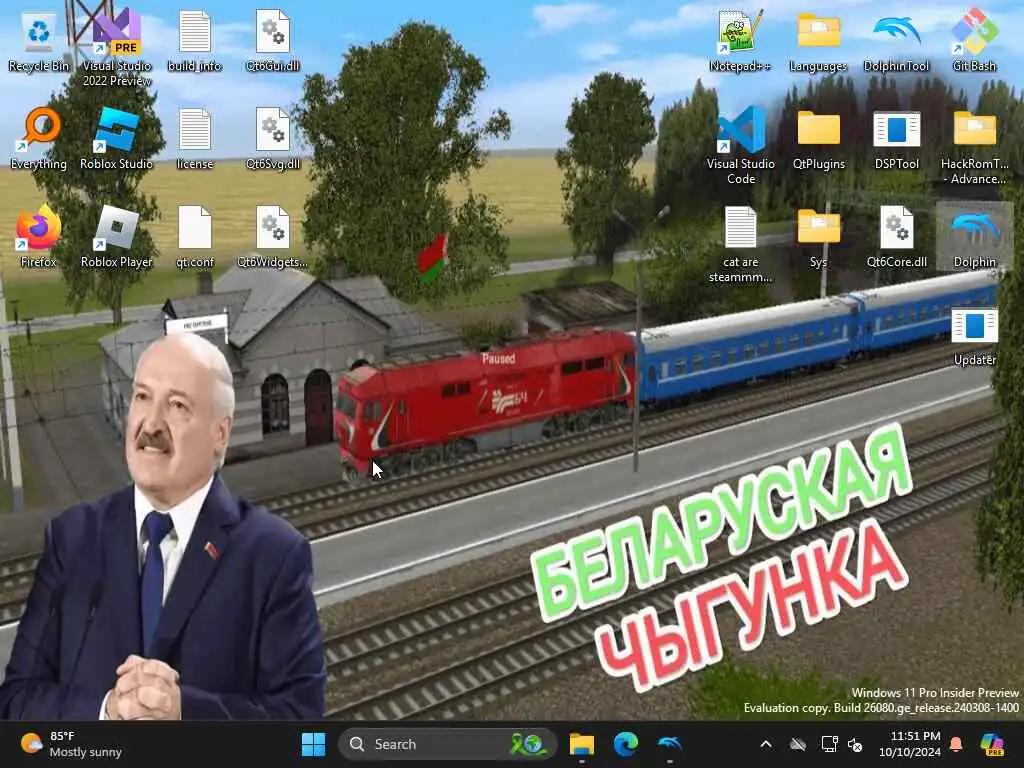1024x768 pixels.
Task: Select the Dolphin emulator desktop icon
Action: pos(974,238)
